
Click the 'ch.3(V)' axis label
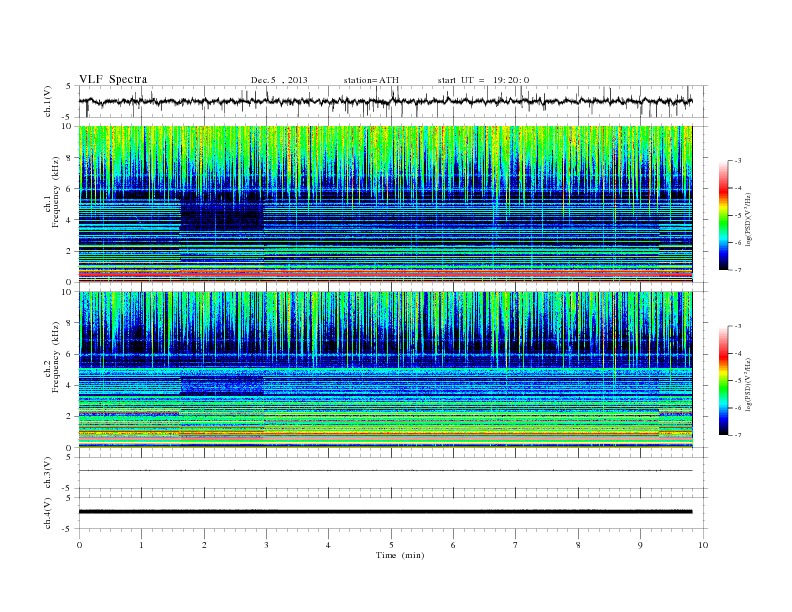pos(47,473)
